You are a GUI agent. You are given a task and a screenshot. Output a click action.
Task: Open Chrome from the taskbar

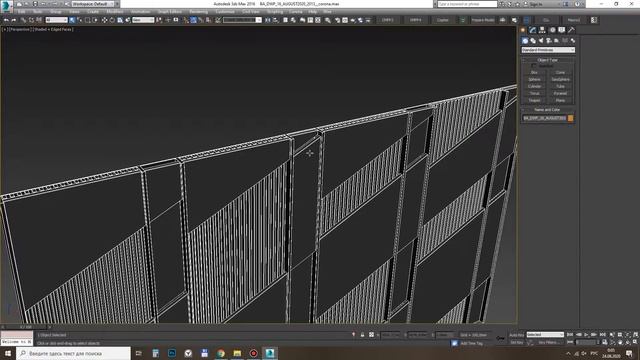click(x=221, y=353)
